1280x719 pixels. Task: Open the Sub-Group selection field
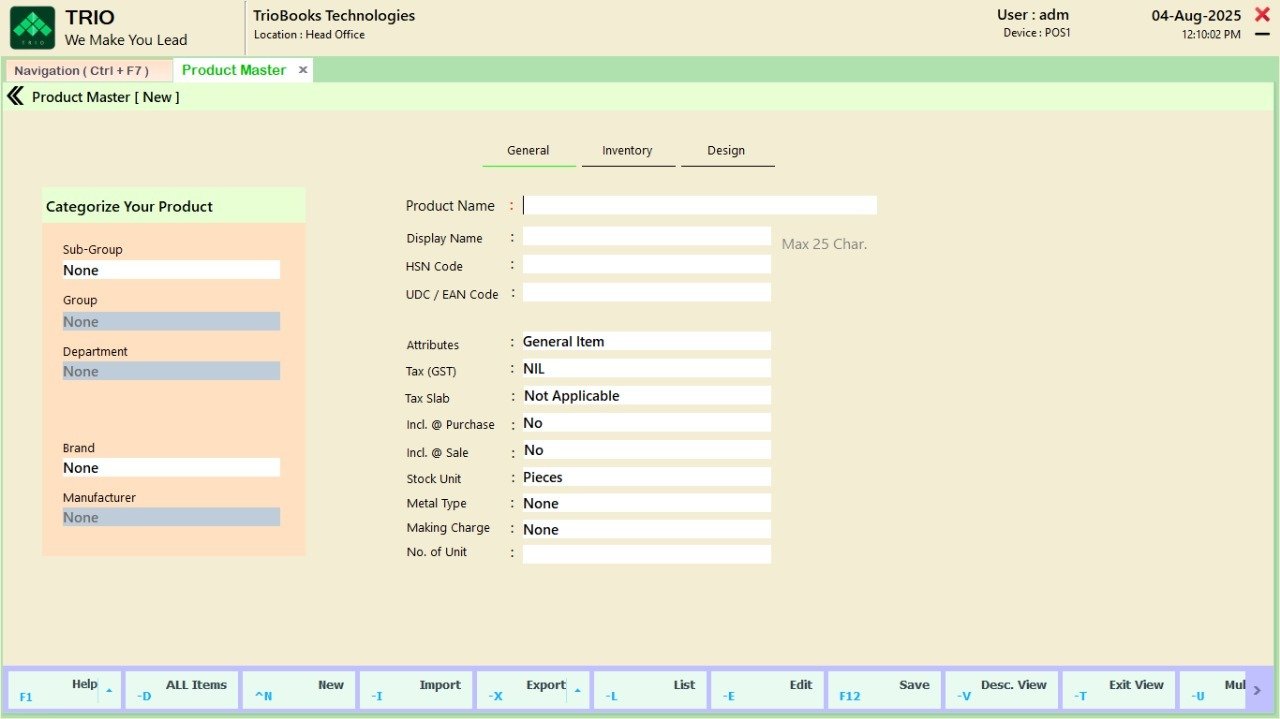tap(171, 271)
